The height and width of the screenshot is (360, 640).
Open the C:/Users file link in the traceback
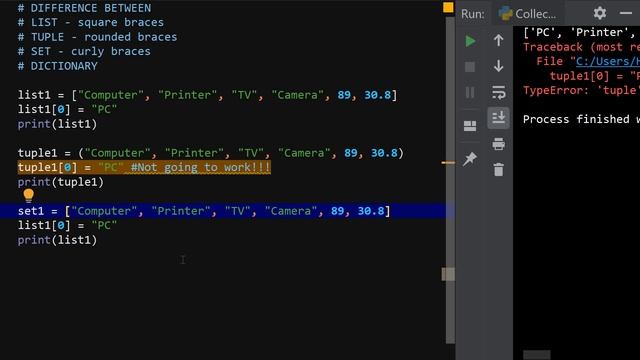[608, 61]
